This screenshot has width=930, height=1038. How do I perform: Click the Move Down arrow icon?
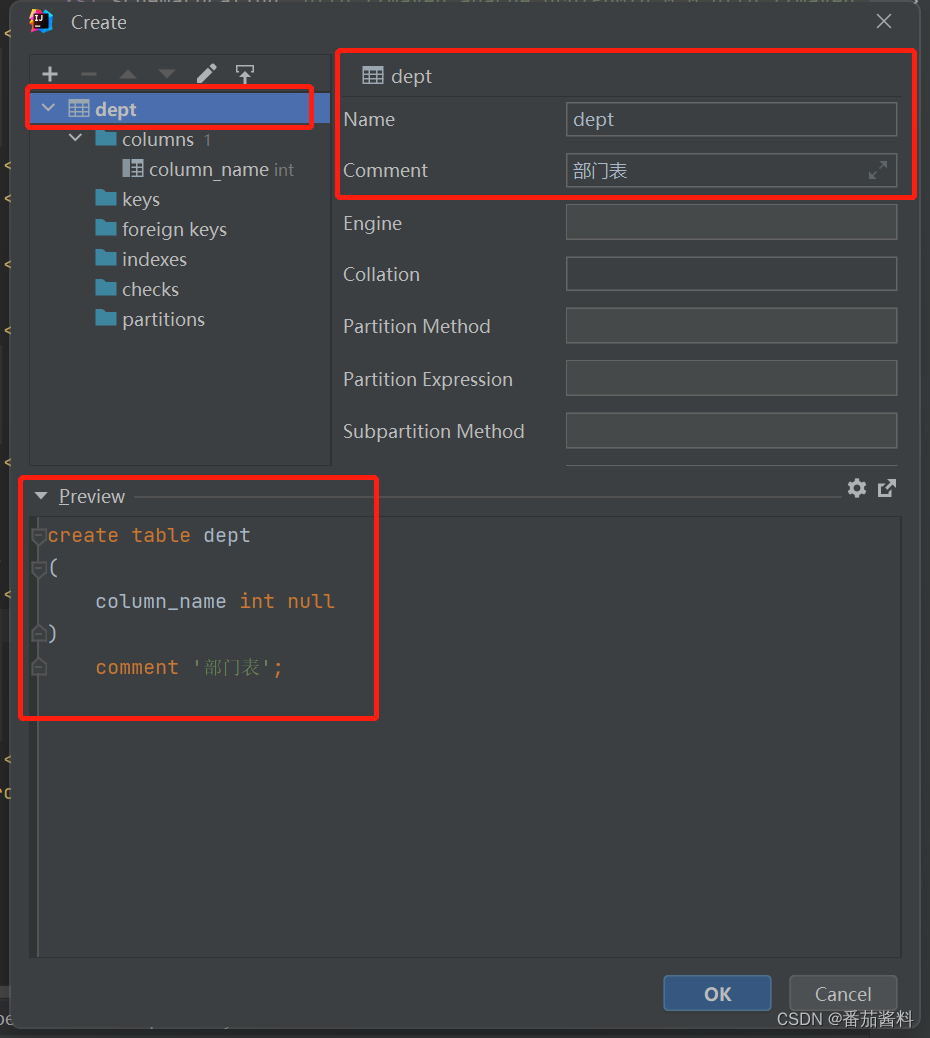coord(167,74)
